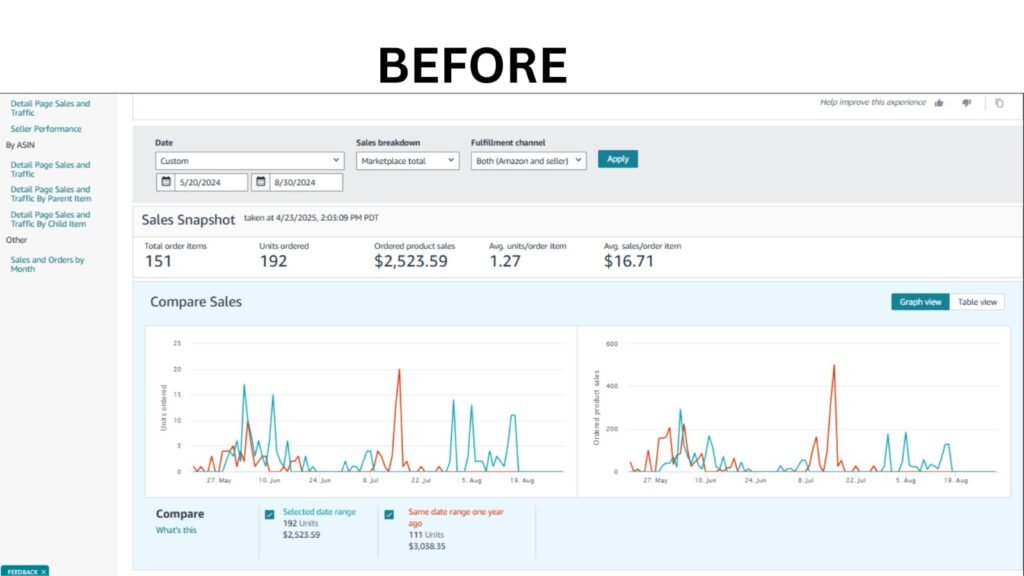
Task: Uncheck Same date range one year ago
Action: (x=389, y=515)
